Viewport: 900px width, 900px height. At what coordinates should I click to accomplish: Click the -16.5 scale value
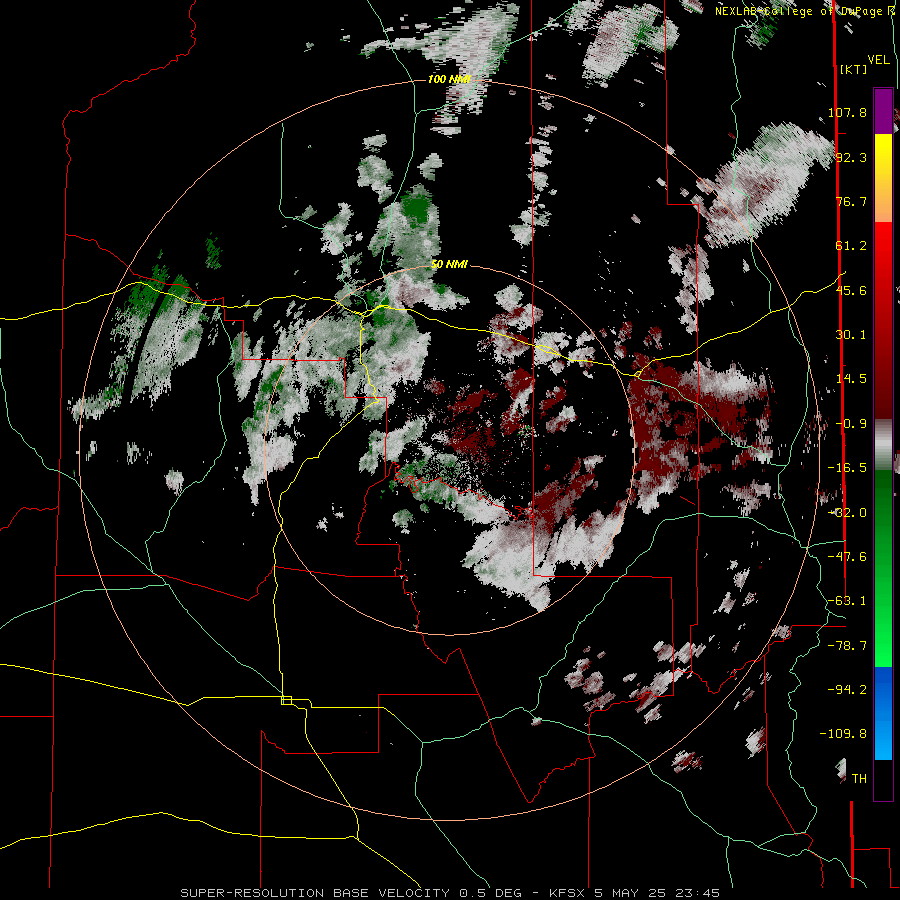pos(847,468)
